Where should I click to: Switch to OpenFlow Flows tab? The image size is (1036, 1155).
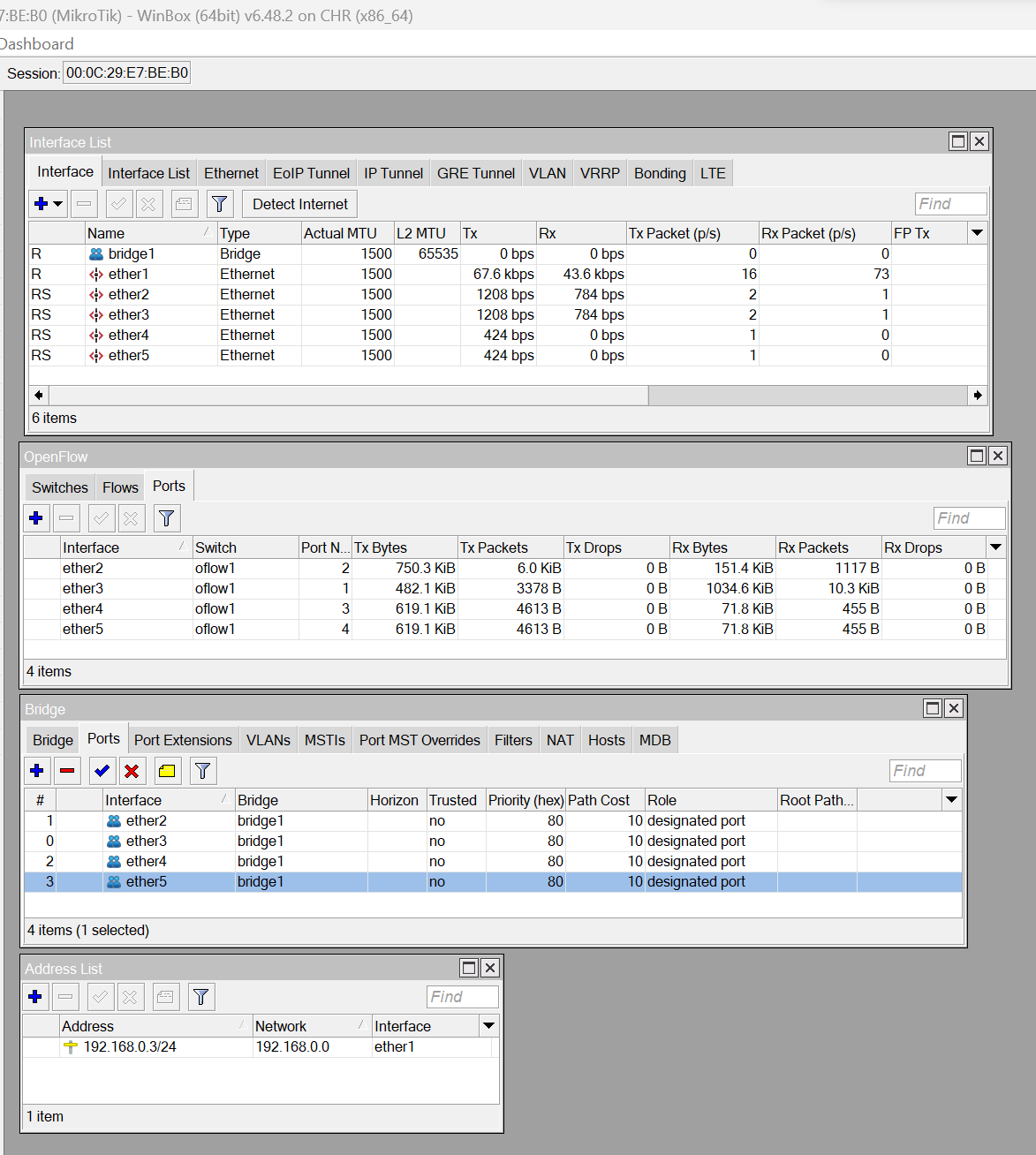point(120,487)
